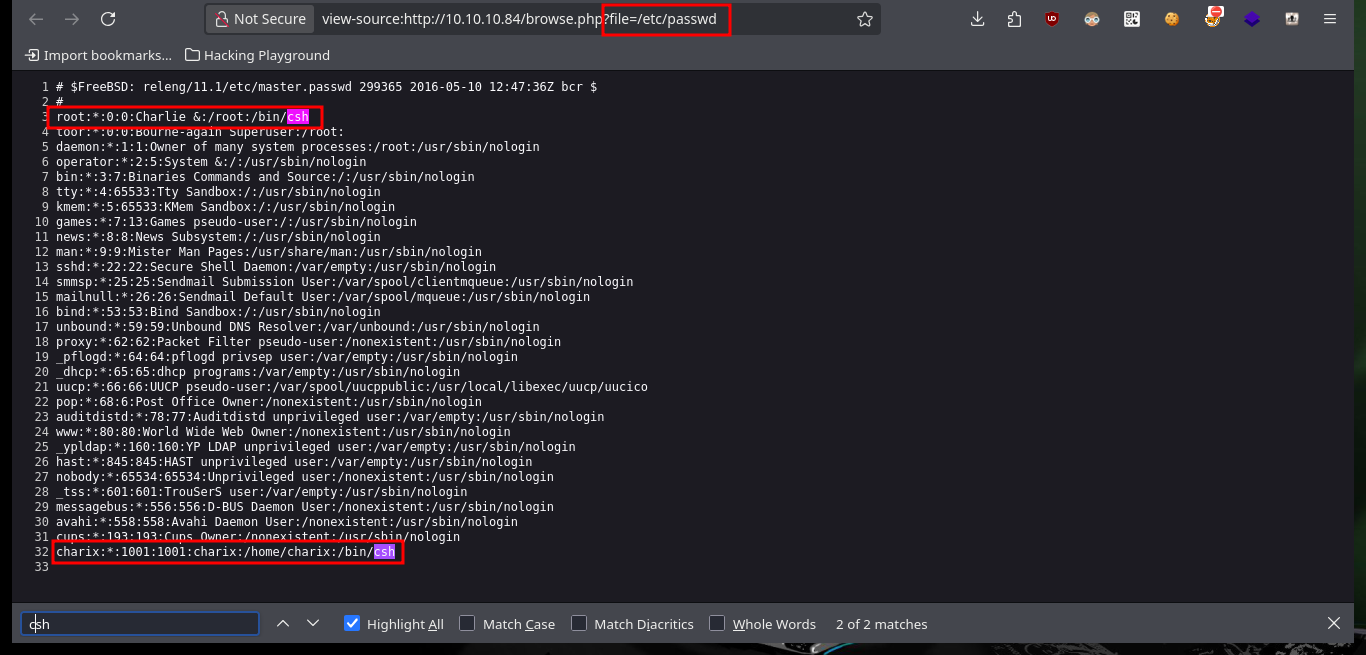
Task: Open the purple layered-diamond extension
Action: tap(1252, 19)
